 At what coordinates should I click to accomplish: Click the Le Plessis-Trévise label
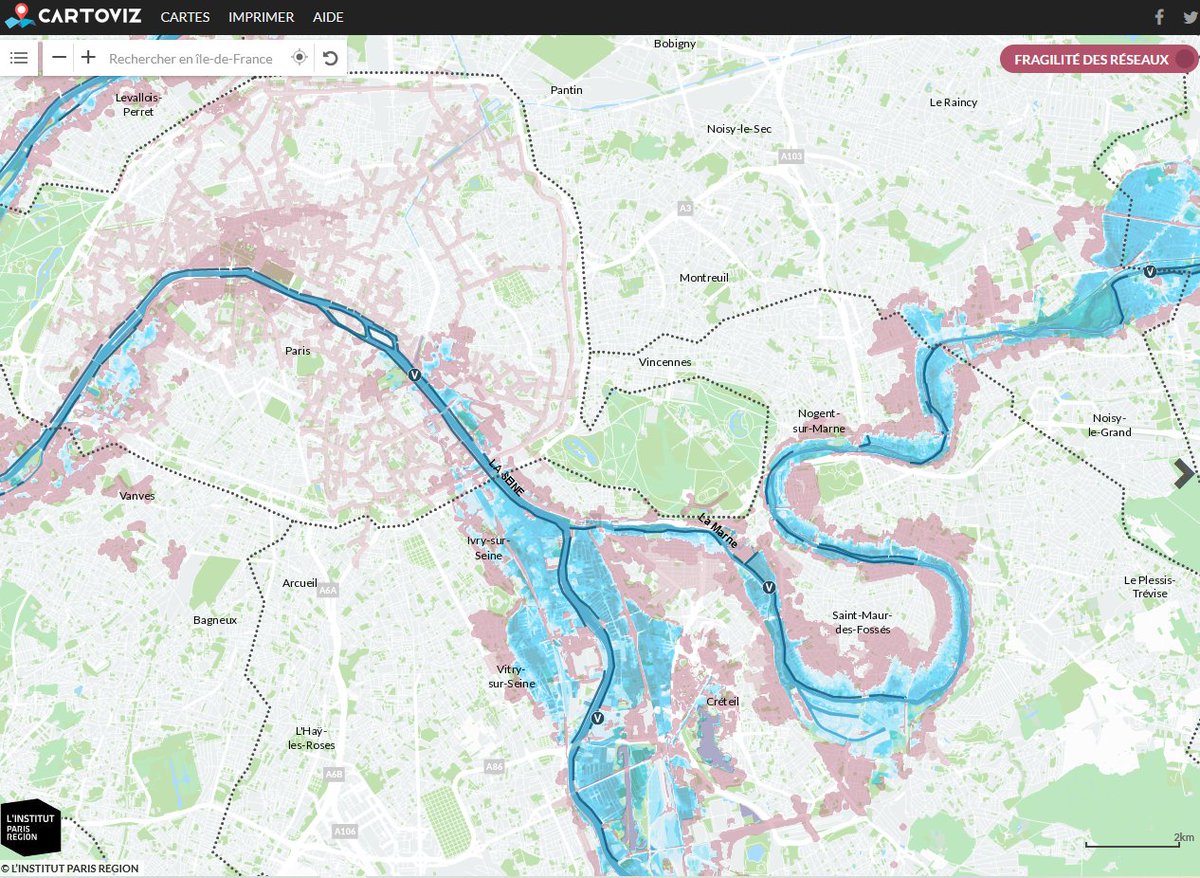1150,586
